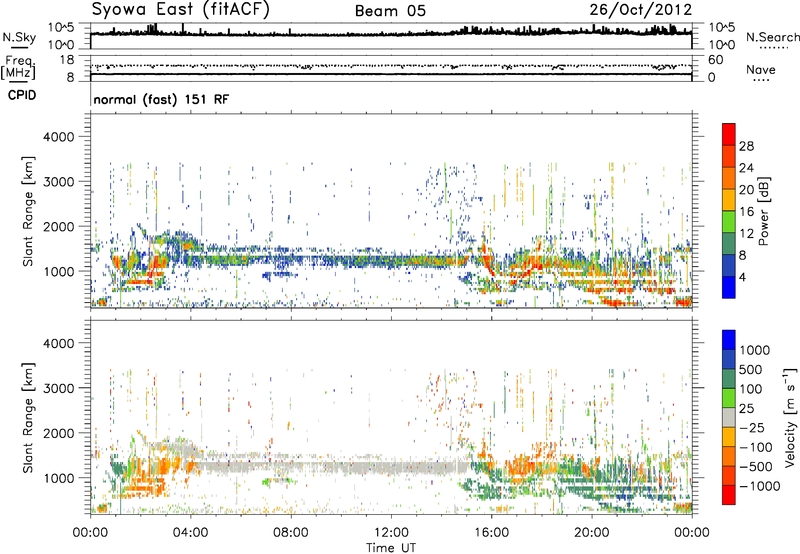
Task: Click the '100' velocity colorbar tick label
Action: 751,389
